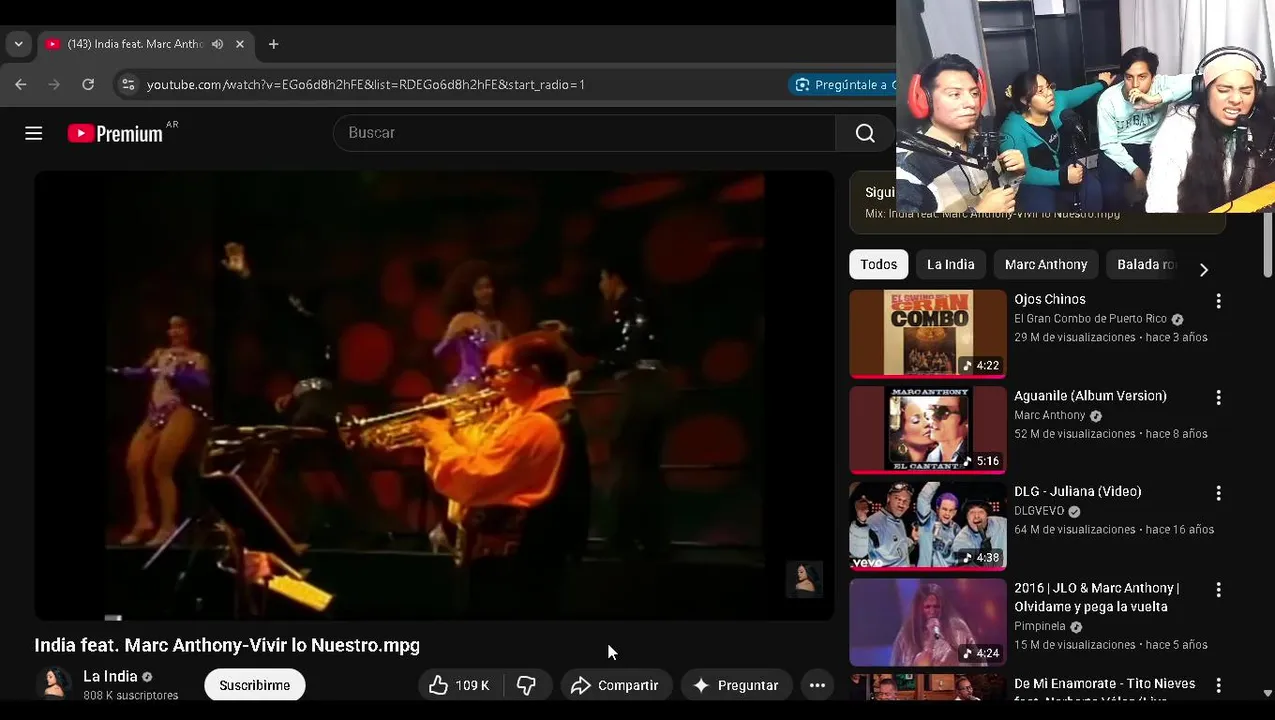The height and width of the screenshot is (720, 1275).
Task: Open the YouTube hamburger guide menu
Action: click(34, 133)
